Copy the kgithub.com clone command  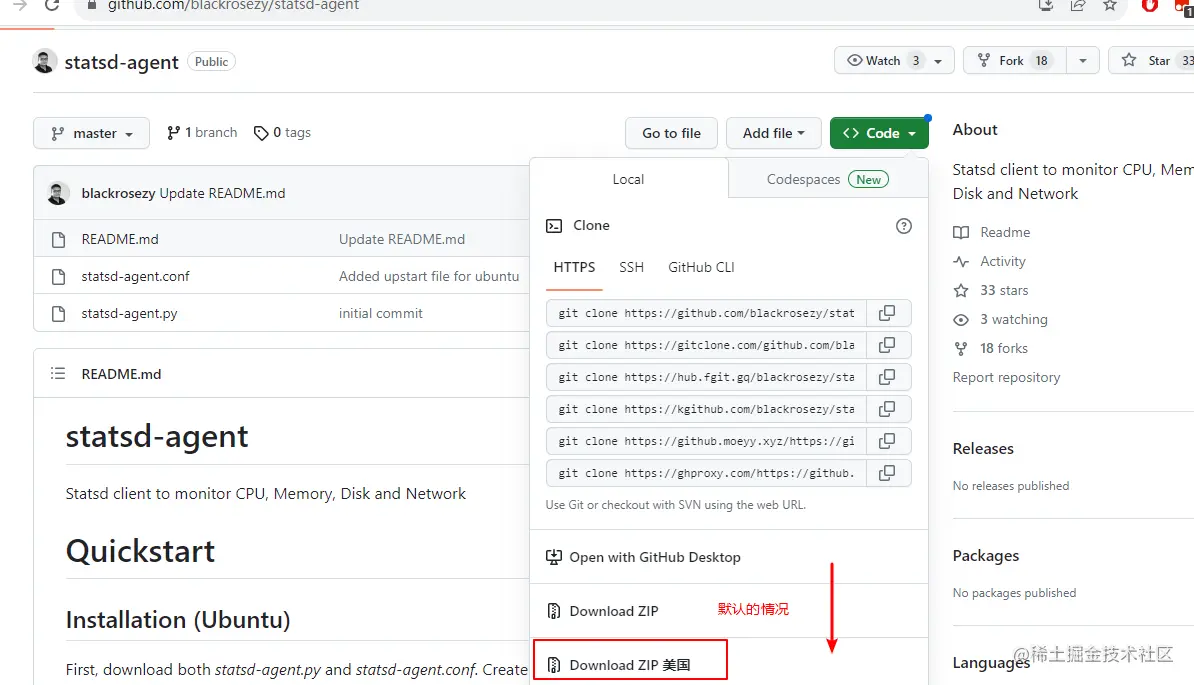[886, 409]
